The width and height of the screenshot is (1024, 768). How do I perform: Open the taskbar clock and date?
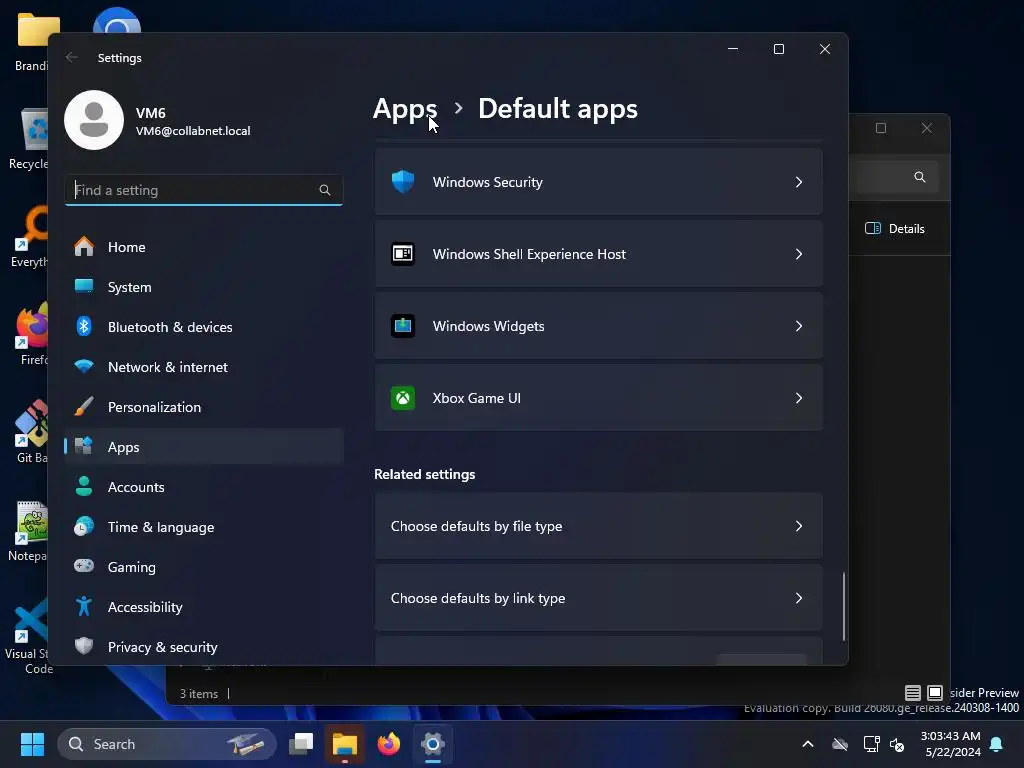click(x=951, y=744)
